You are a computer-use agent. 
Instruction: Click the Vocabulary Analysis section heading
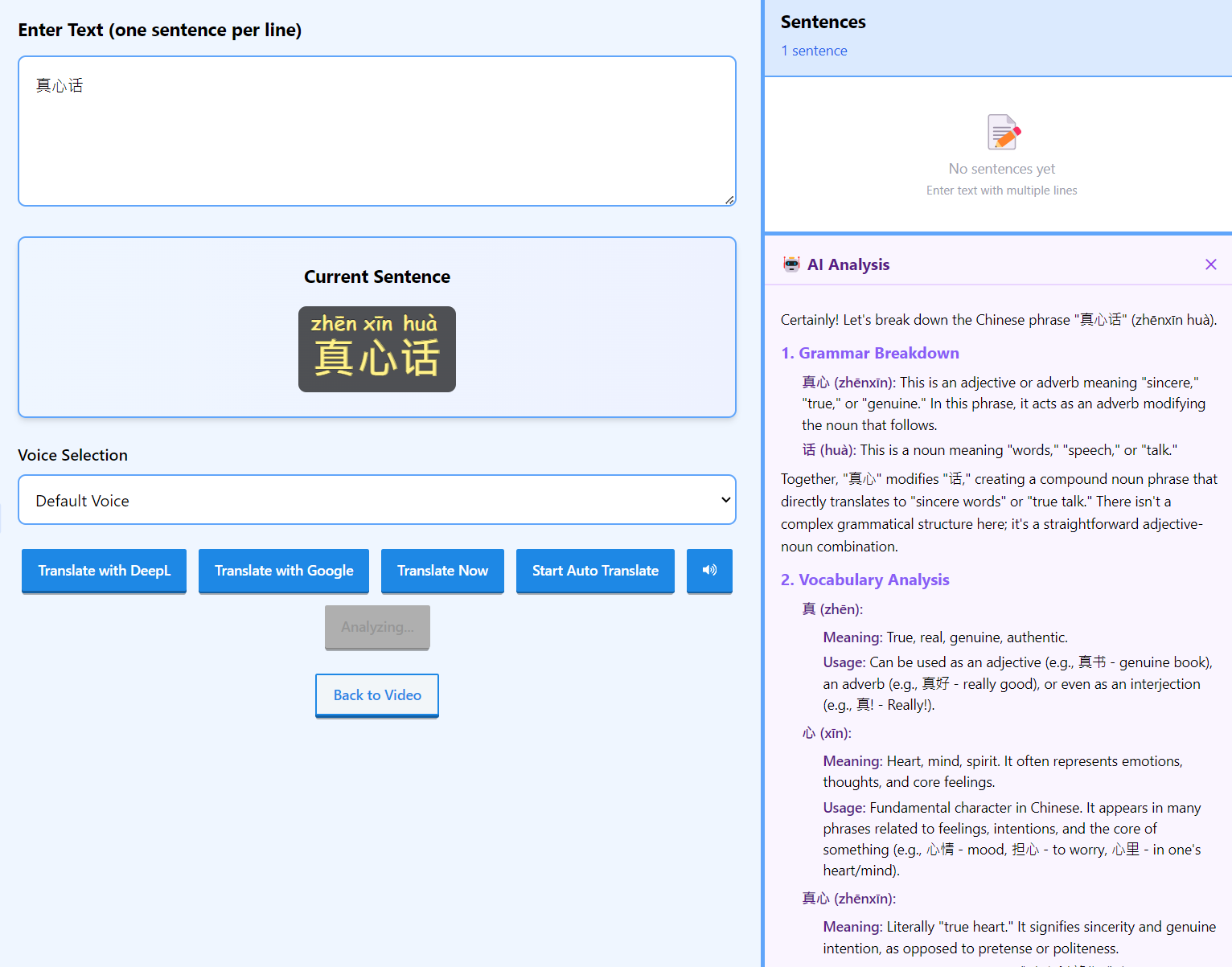pos(864,580)
